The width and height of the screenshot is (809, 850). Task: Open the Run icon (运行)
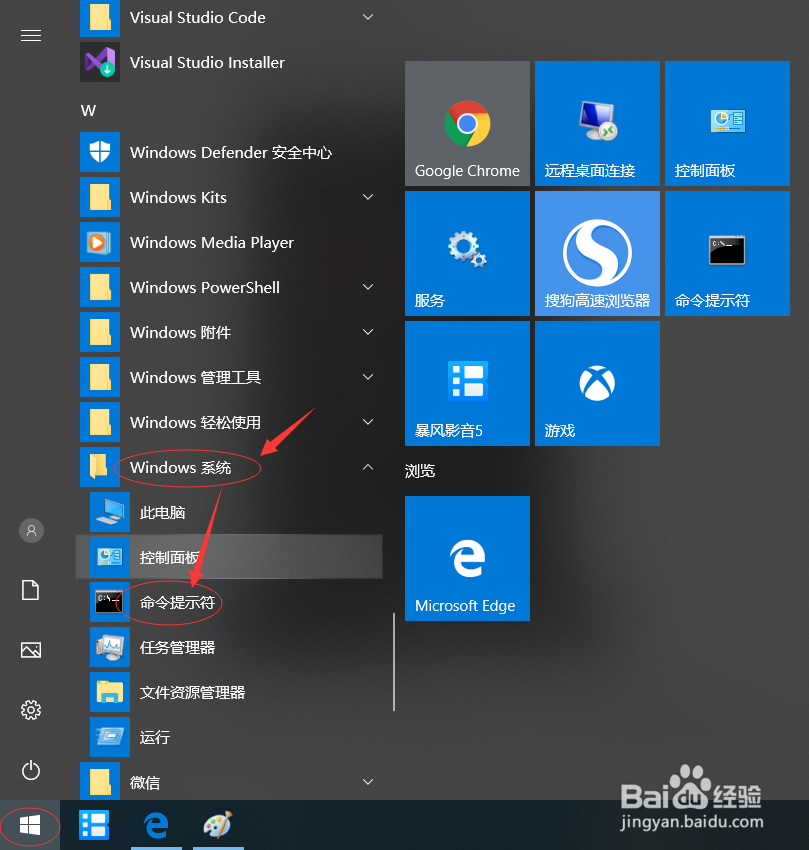point(110,737)
